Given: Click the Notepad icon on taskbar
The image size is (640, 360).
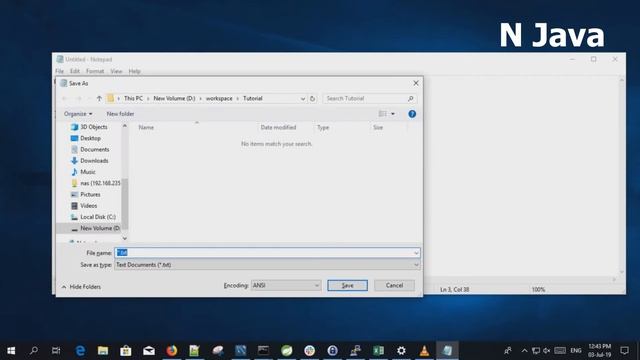Looking at the screenshot, I should pos(447,351).
